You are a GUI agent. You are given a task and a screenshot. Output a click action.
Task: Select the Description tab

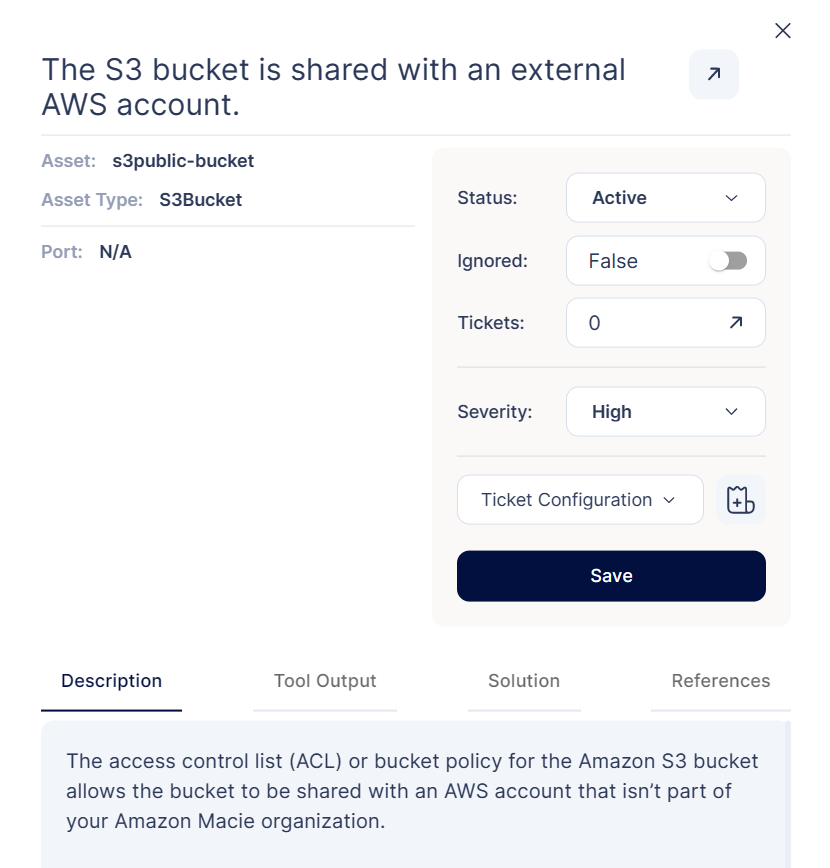[111, 681]
